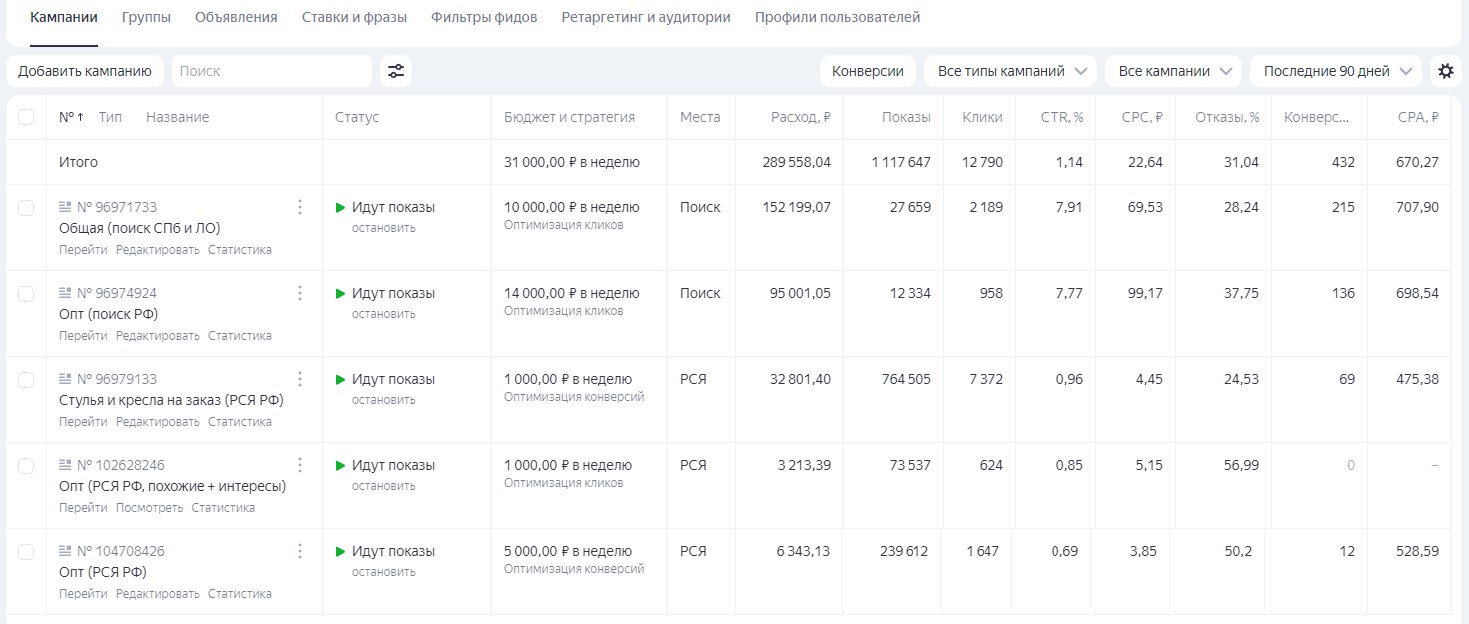Open three-dot menu for campaign 96974924

[300, 293]
